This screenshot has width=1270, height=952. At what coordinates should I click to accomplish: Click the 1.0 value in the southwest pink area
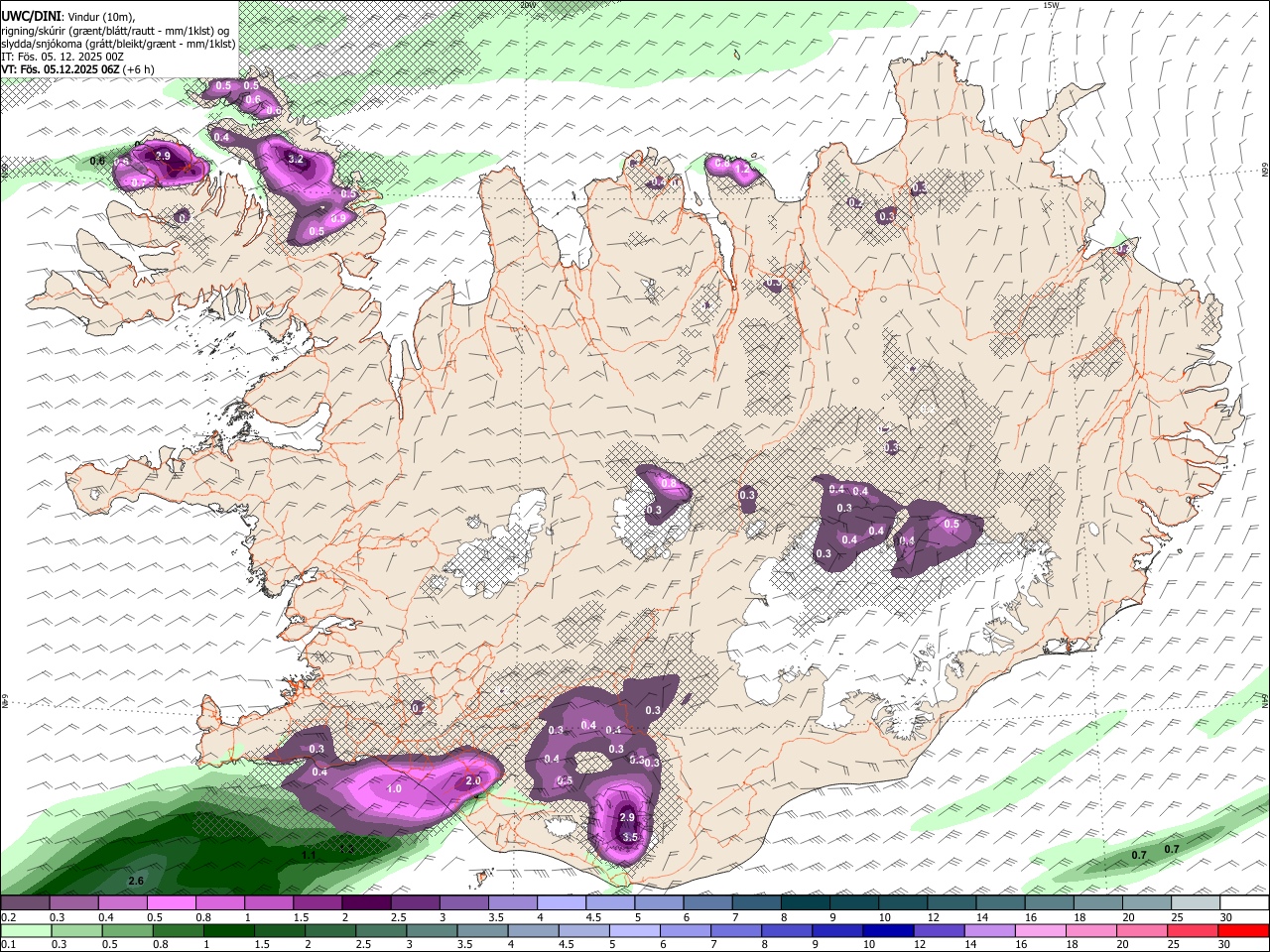pos(393,788)
